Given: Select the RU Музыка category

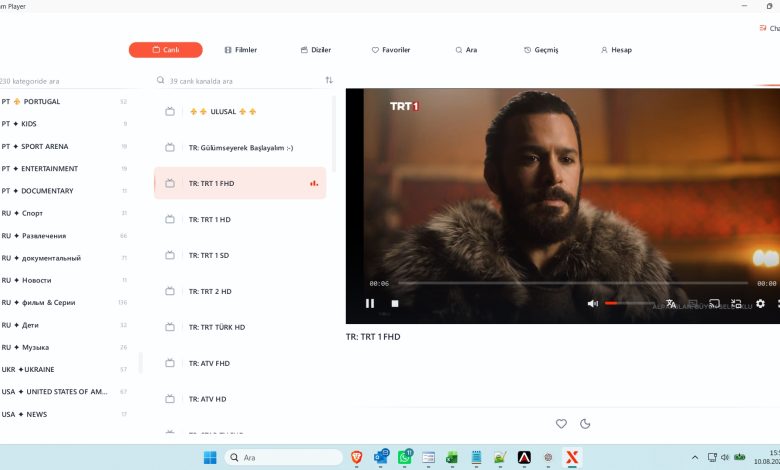Looking at the screenshot, I should coord(64,347).
